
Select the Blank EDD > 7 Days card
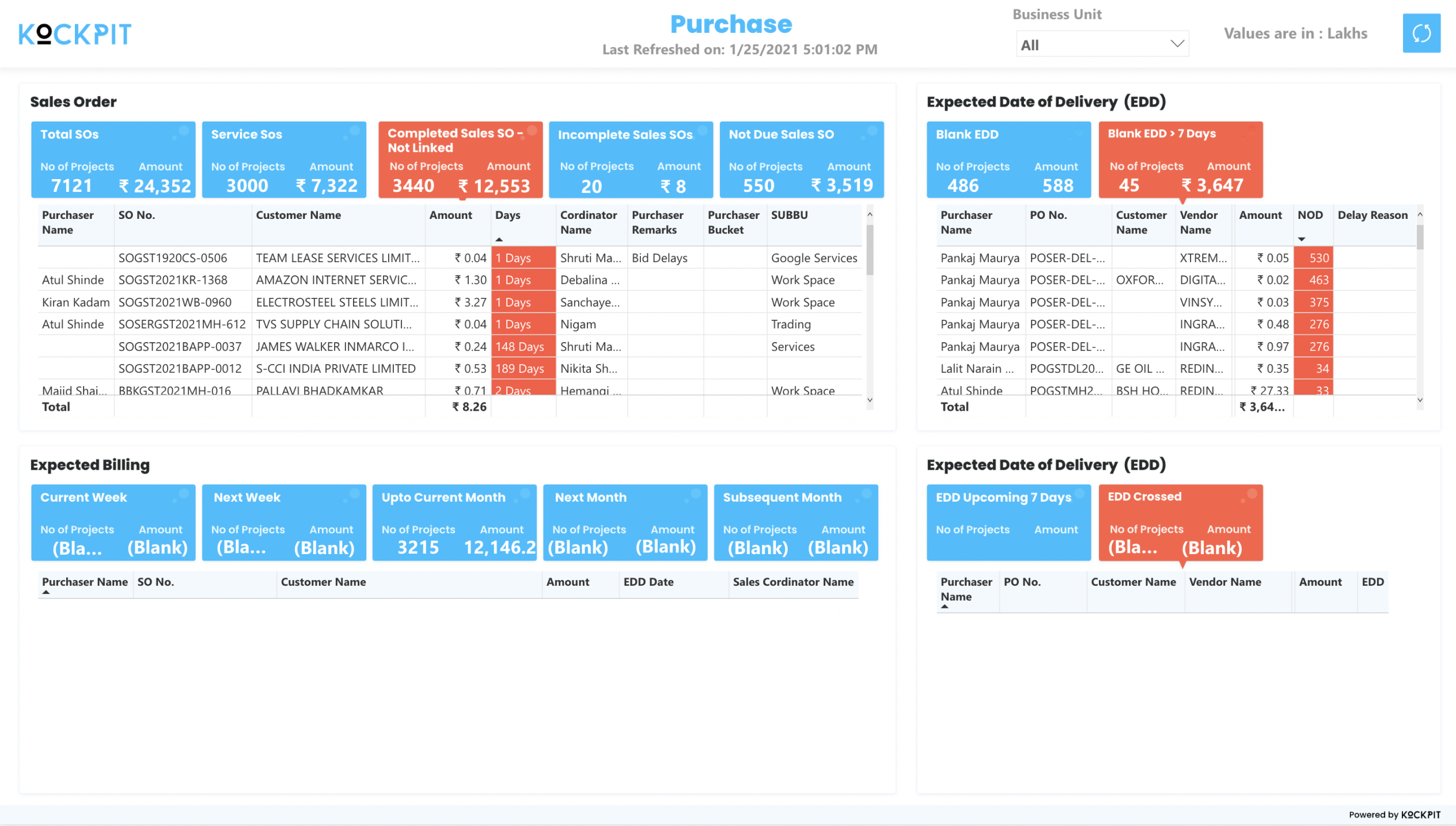coord(1181,160)
